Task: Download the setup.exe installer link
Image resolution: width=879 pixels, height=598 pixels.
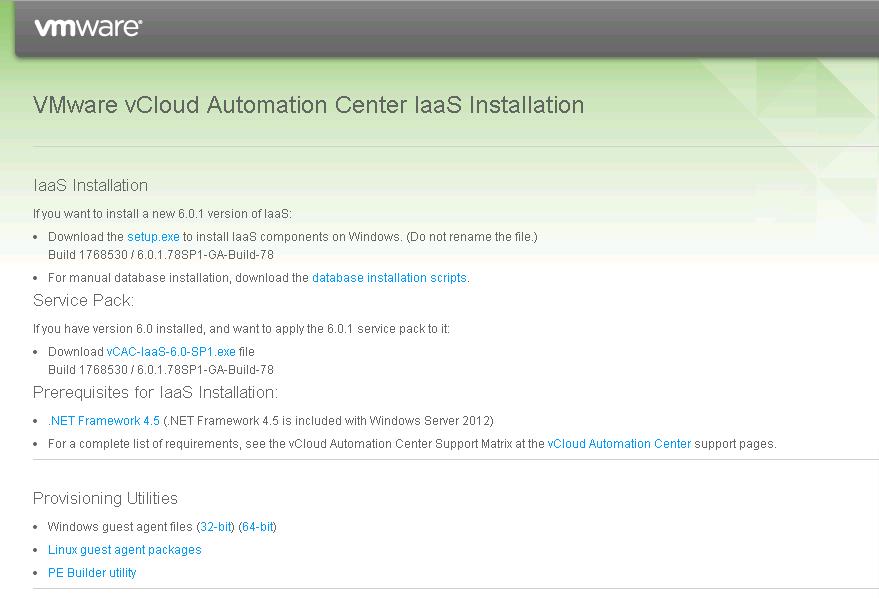Action: pos(153,237)
